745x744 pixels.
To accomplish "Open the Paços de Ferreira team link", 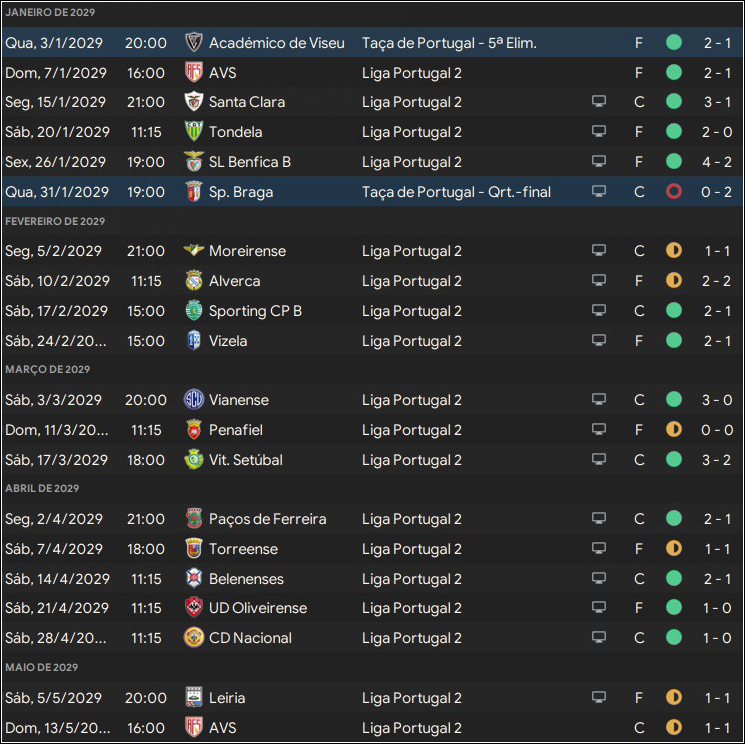I will click(x=267, y=519).
